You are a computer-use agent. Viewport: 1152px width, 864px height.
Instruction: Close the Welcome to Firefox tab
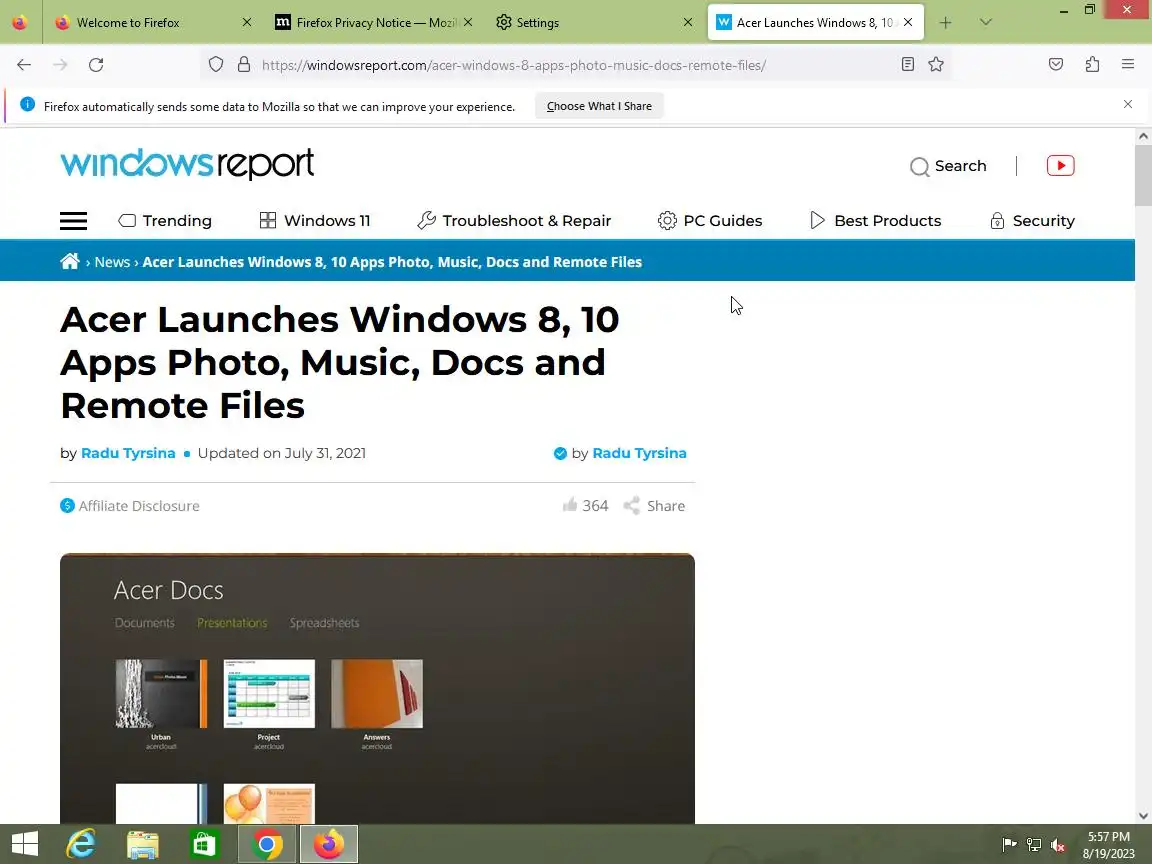(x=247, y=23)
